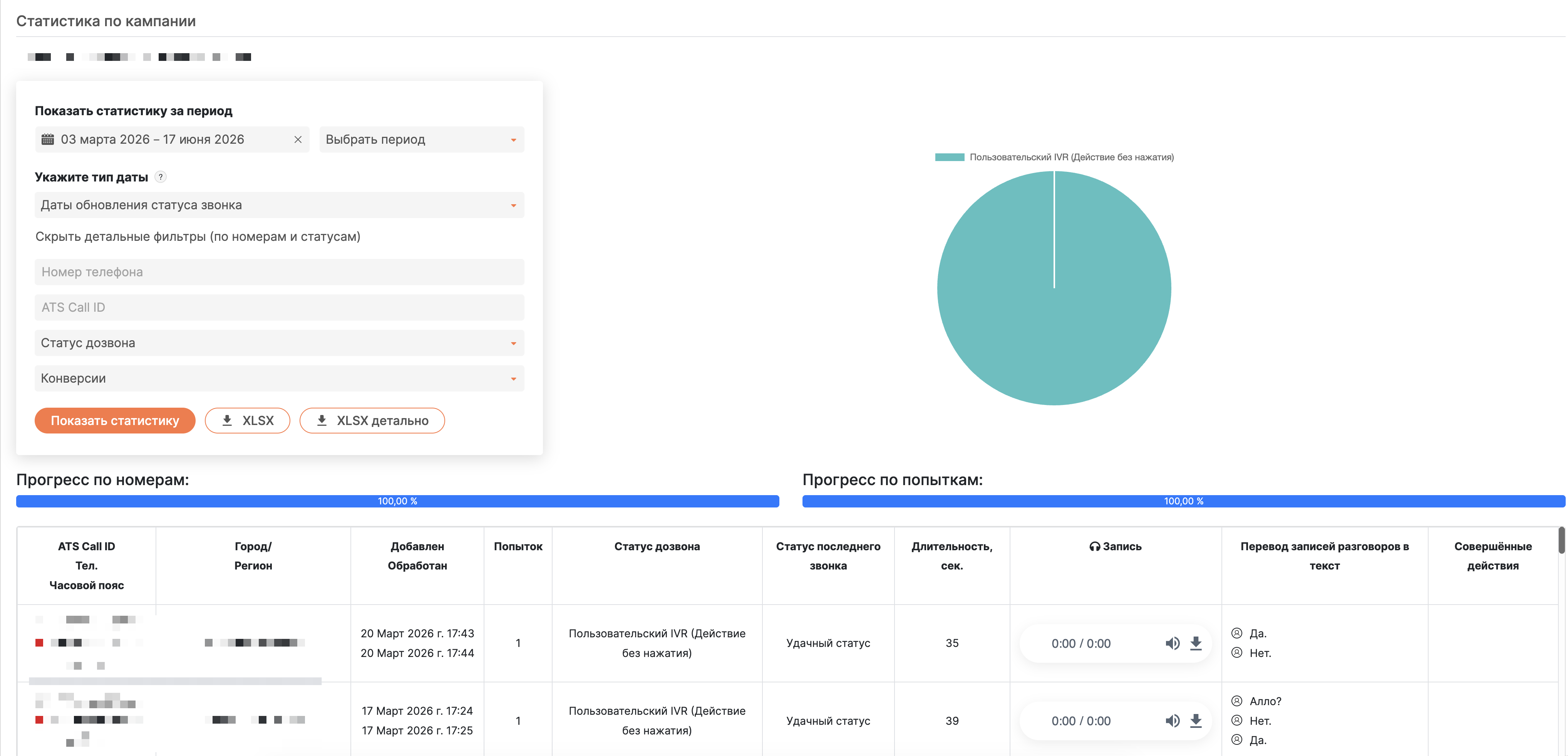Screen dimensions: 1568x756
Task: Click the help question mark near date type
Action: click(x=161, y=176)
